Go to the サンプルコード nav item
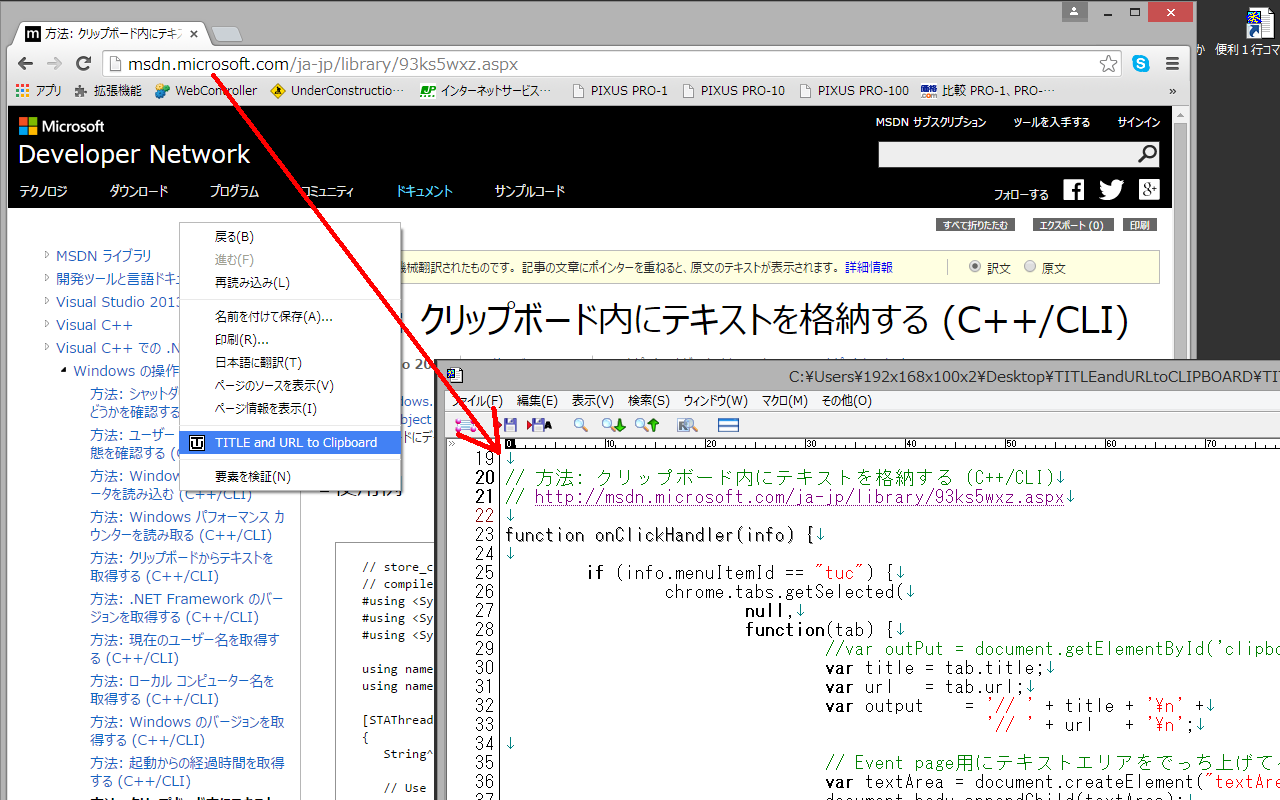The height and width of the screenshot is (800, 1280). pyautogui.click(x=529, y=191)
